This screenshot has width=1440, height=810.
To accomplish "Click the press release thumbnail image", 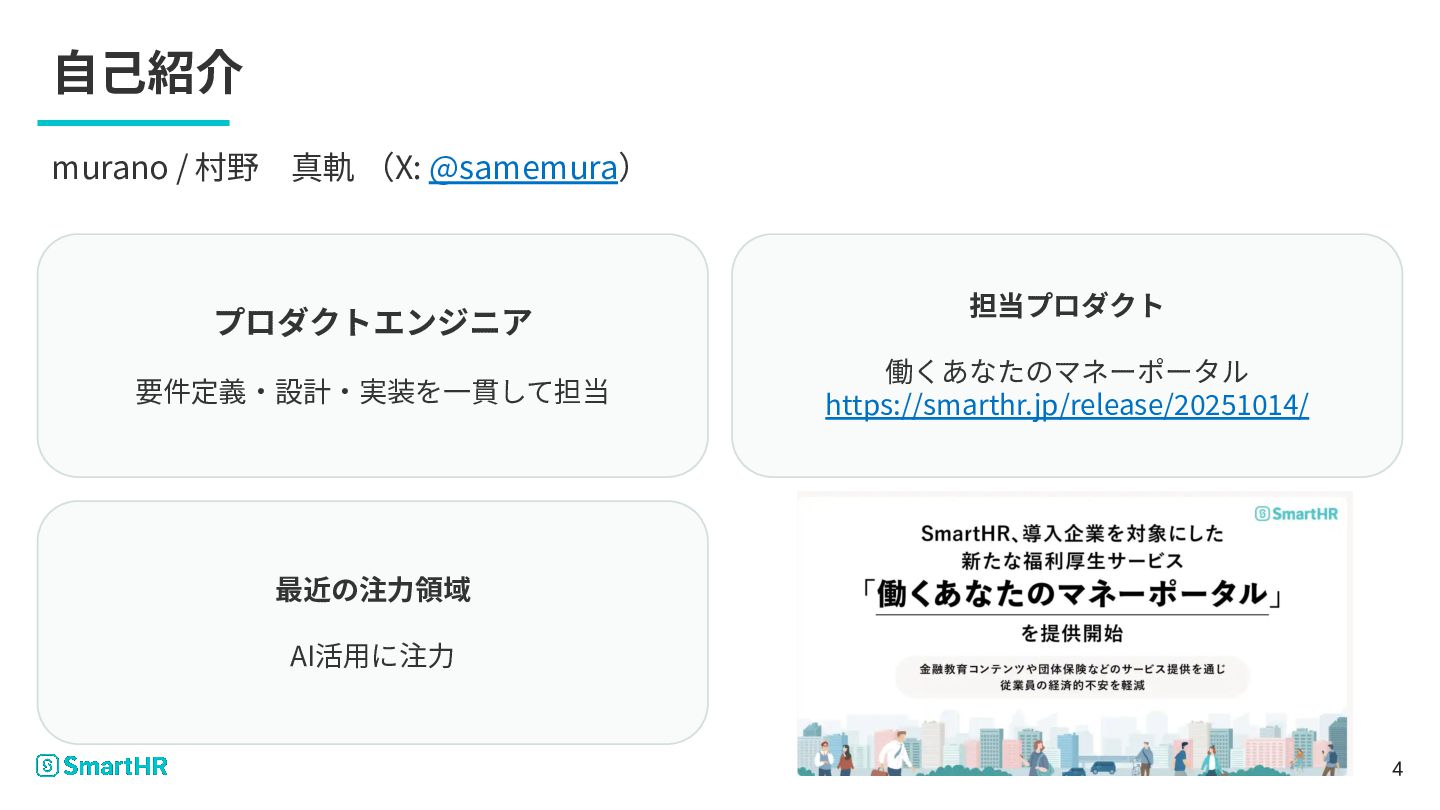I will tap(1074, 634).
